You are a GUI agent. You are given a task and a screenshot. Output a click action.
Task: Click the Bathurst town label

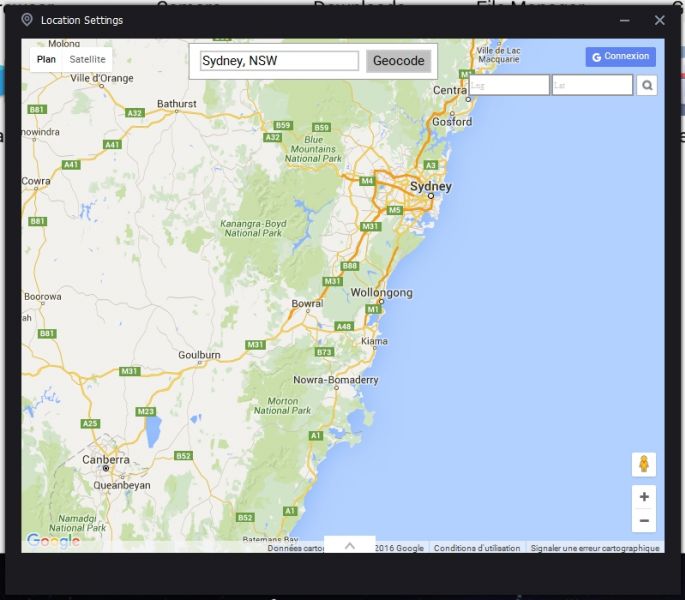coord(176,104)
